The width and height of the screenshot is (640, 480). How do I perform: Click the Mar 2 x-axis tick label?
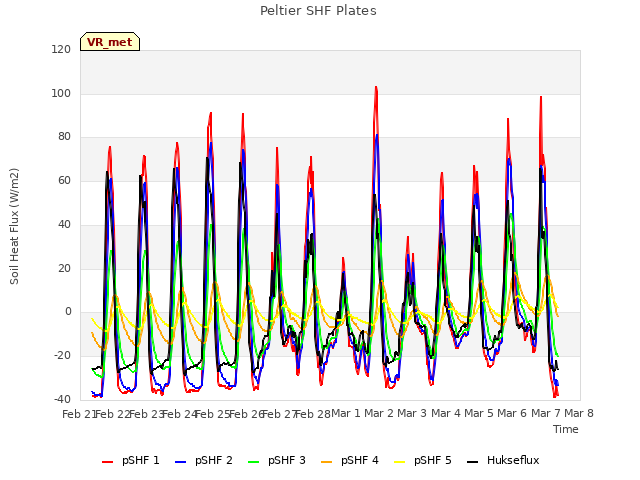pos(379,414)
